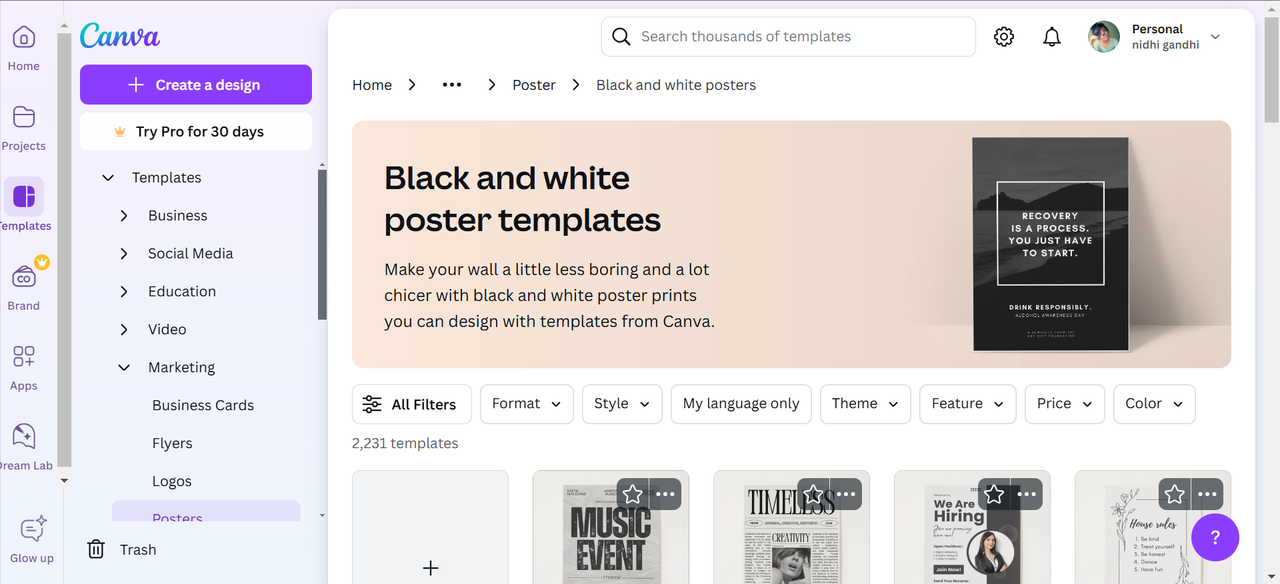Open the notifications bell
This screenshot has width=1280, height=584.
pyautogui.click(x=1052, y=37)
